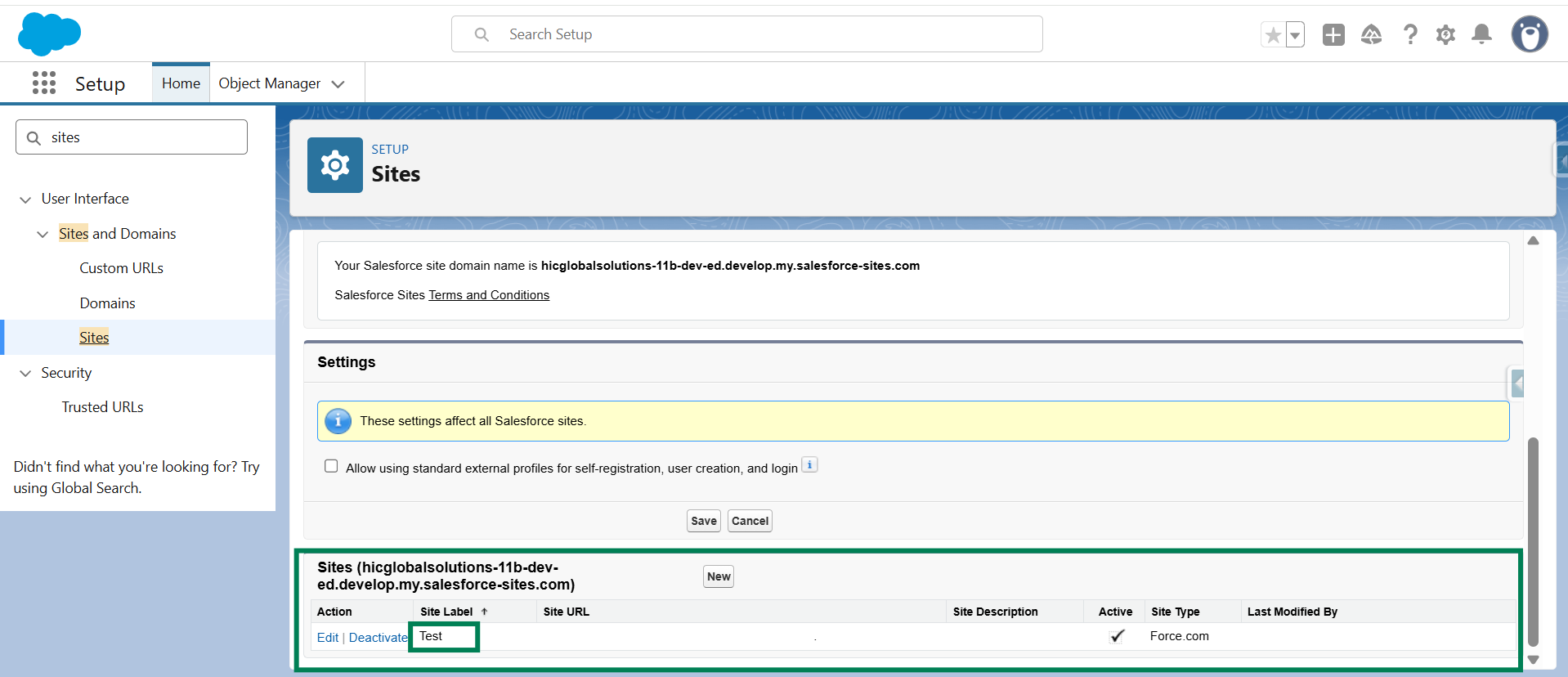1568x677 pixels.
Task: Cancel the settings changes
Action: tap(750, 521)
